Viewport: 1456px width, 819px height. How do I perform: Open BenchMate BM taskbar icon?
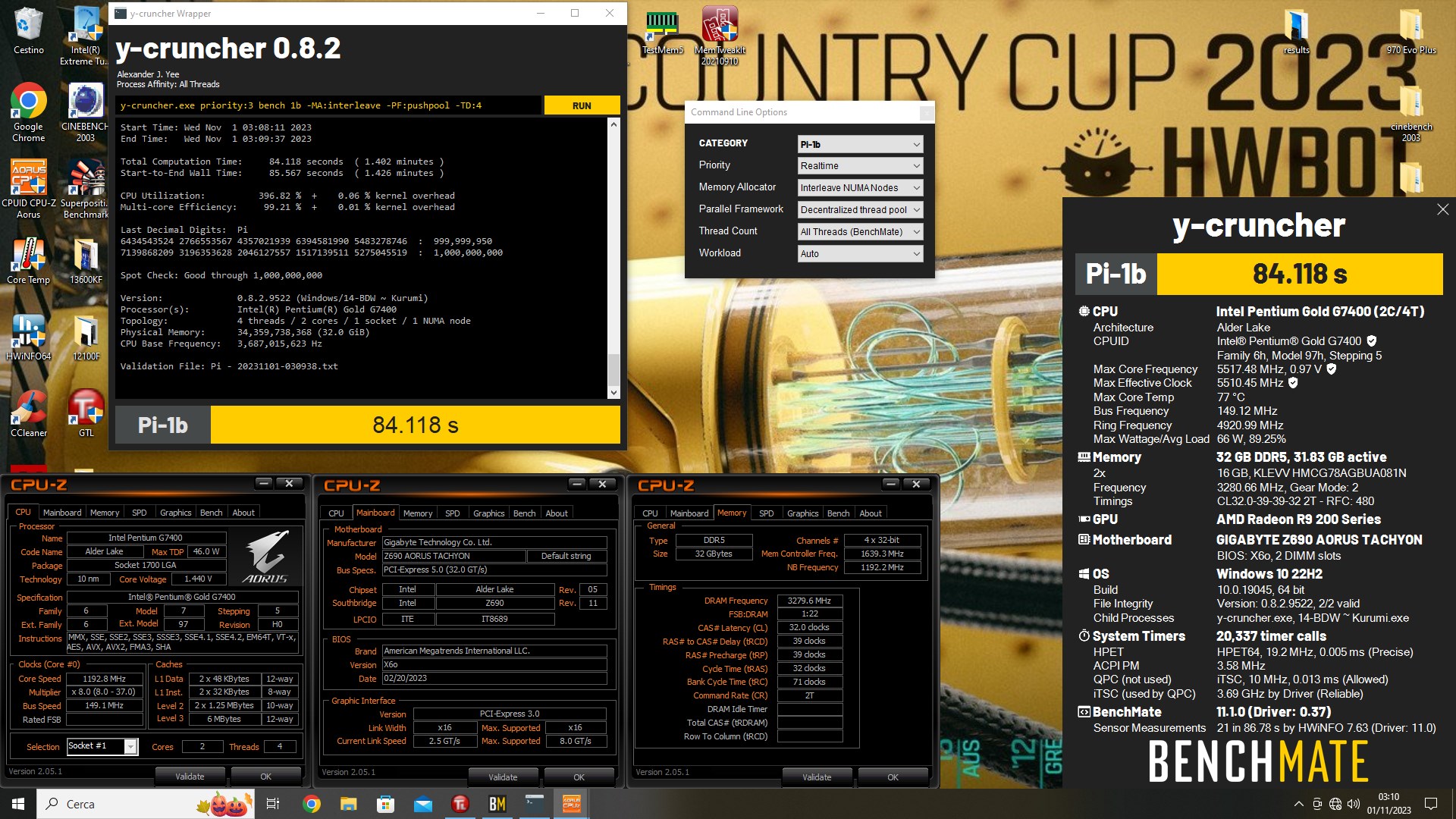[497, 804]
